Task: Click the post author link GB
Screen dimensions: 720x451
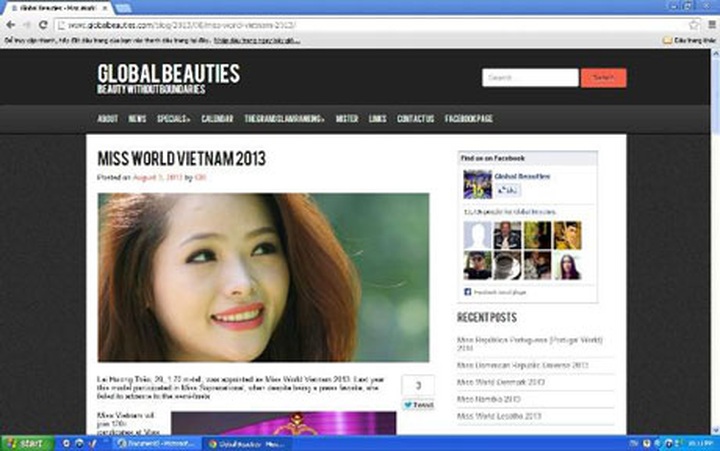Action: (x=200, y=177)
